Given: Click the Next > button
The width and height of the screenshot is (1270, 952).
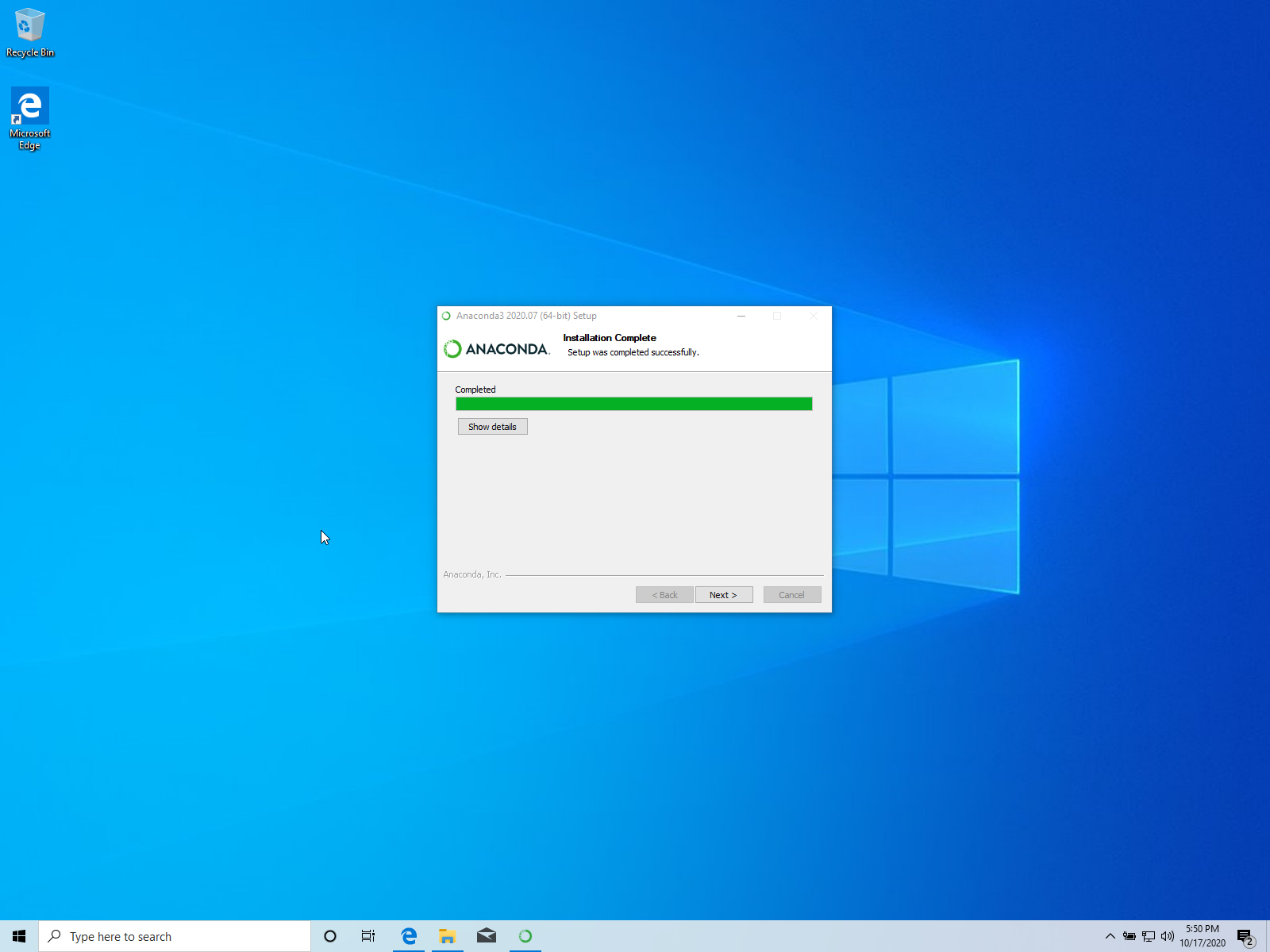Looking at the screenshot, I should click(x=724, y=595).
